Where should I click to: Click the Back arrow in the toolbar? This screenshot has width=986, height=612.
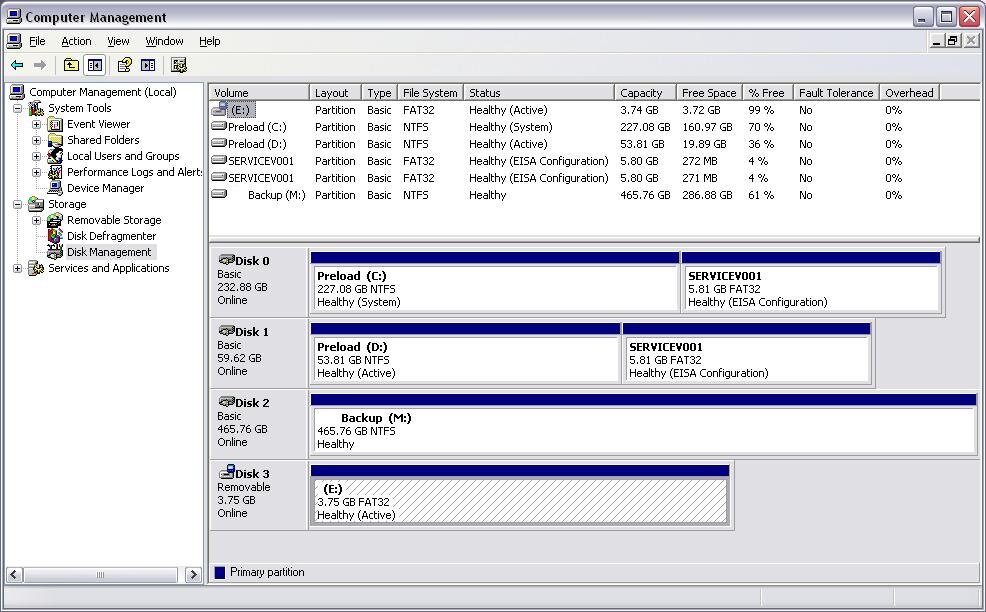[17, 65]
